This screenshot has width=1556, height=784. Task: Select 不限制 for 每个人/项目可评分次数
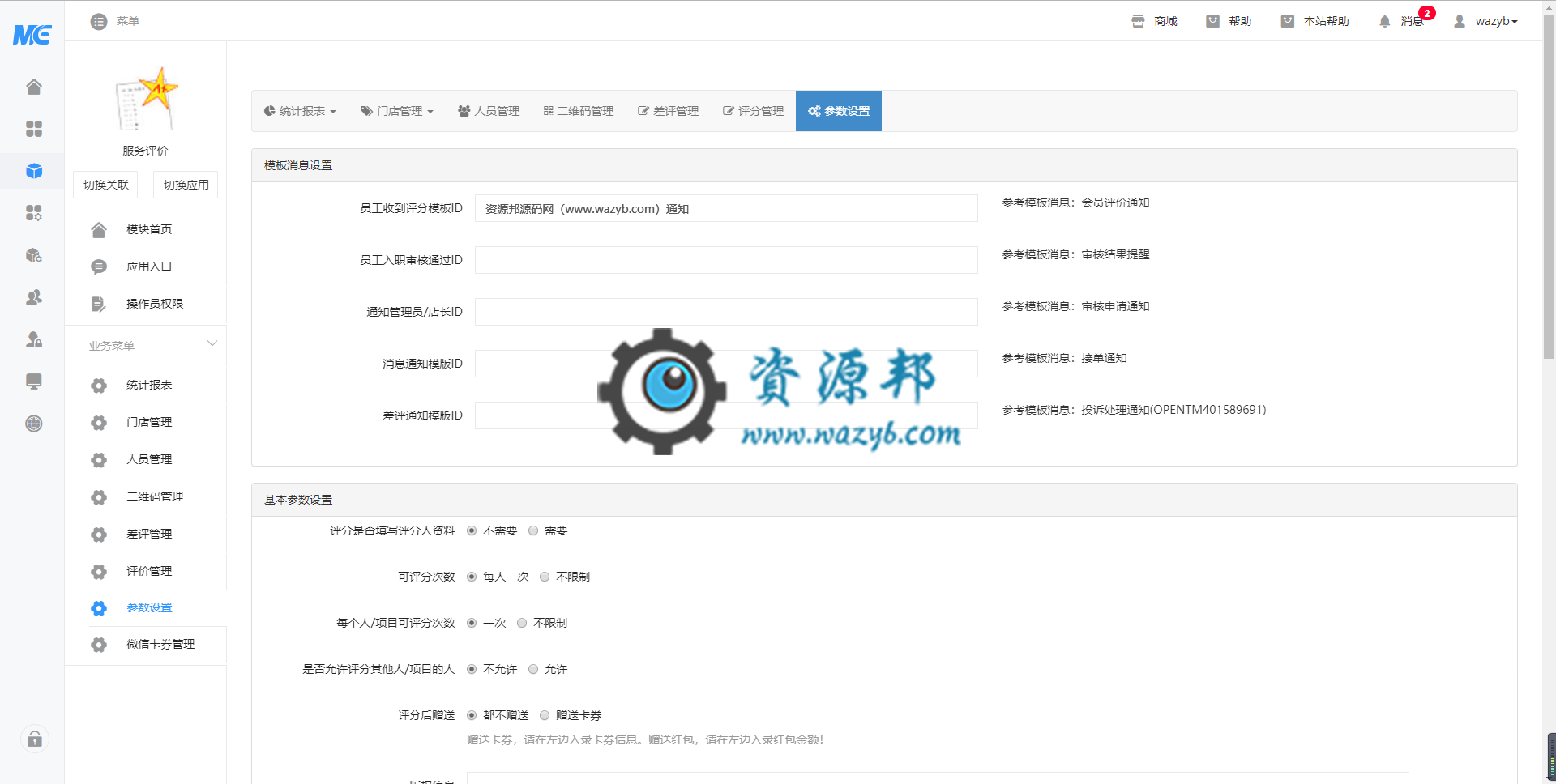click(522, 624)
